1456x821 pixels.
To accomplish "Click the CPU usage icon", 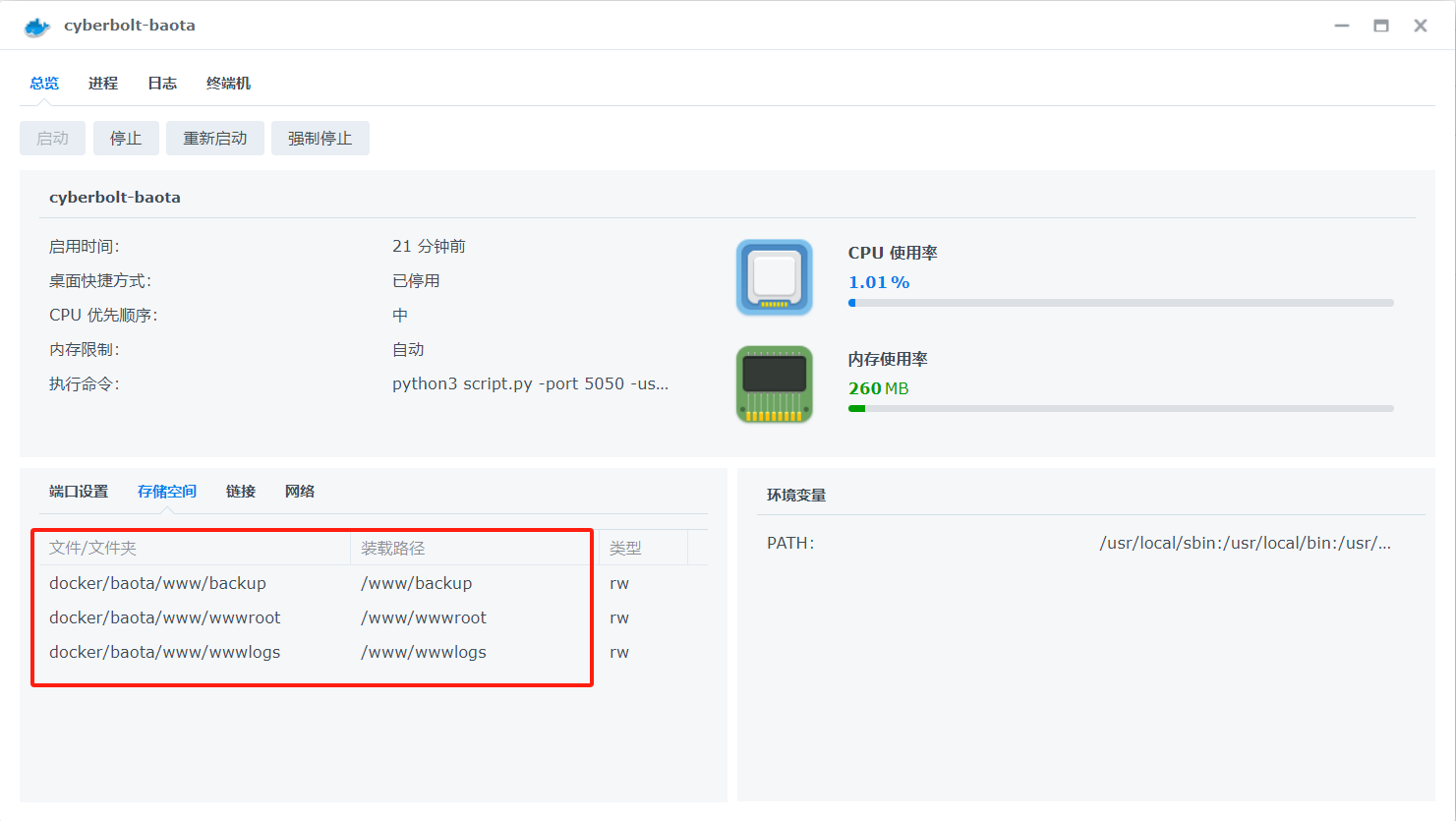I will [774, 277].
